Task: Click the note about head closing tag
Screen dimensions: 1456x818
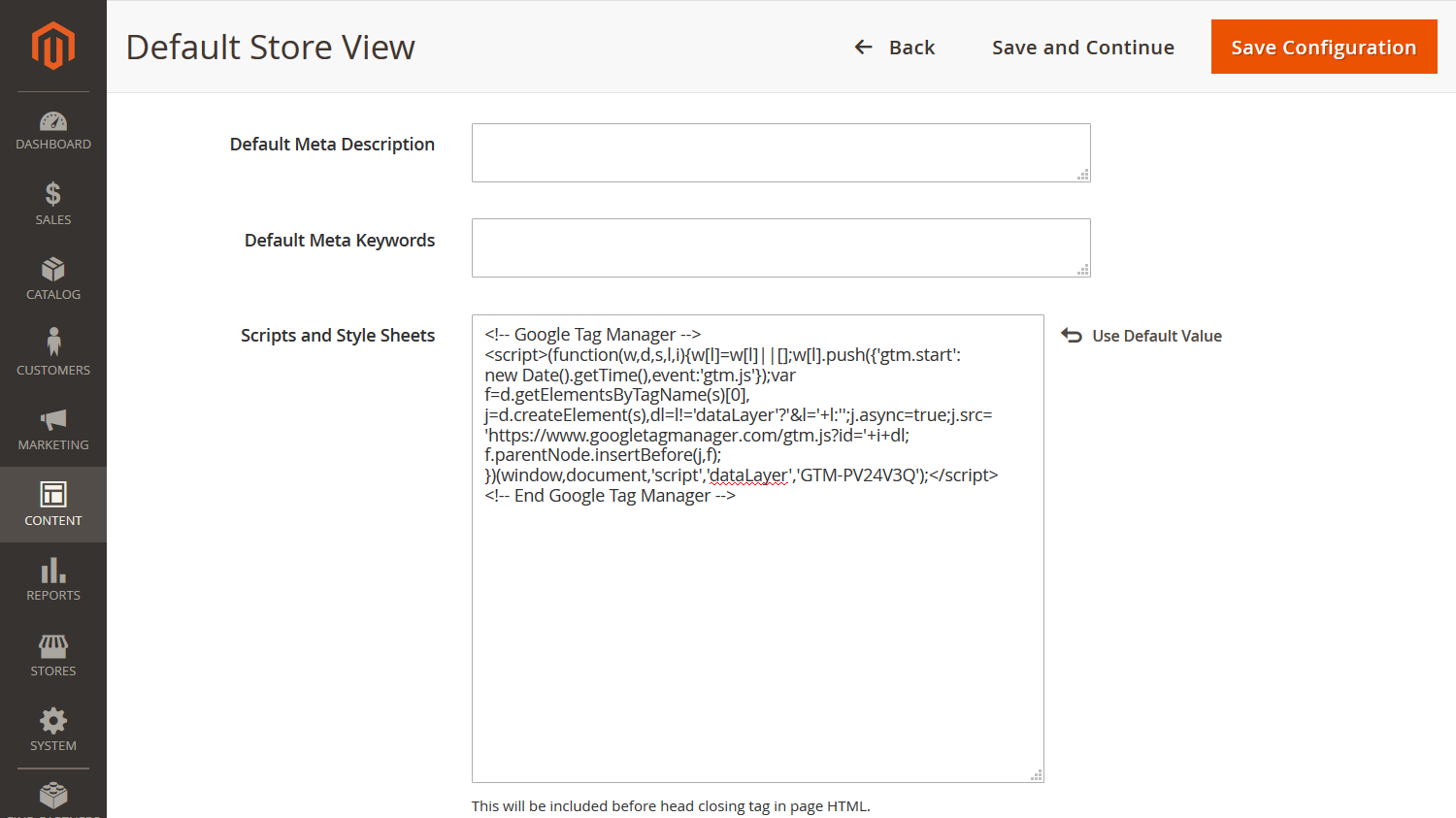Action: click(x=671, y=806)
